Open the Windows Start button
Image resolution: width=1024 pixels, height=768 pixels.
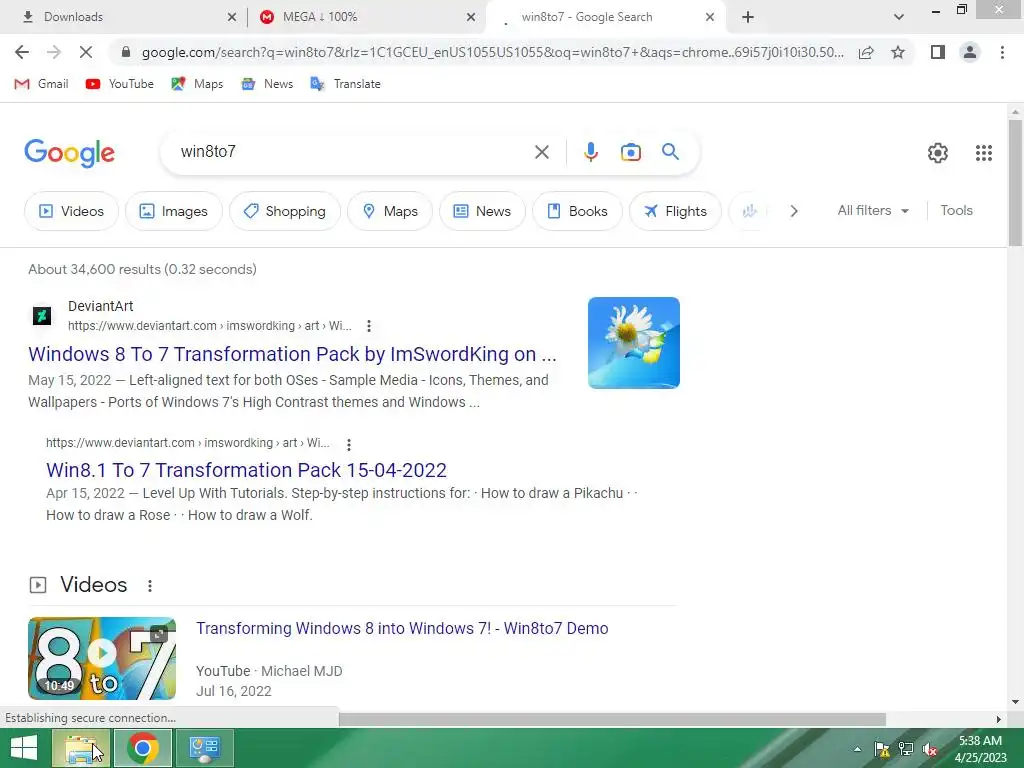pyautogui.click(x=24, y=748)
